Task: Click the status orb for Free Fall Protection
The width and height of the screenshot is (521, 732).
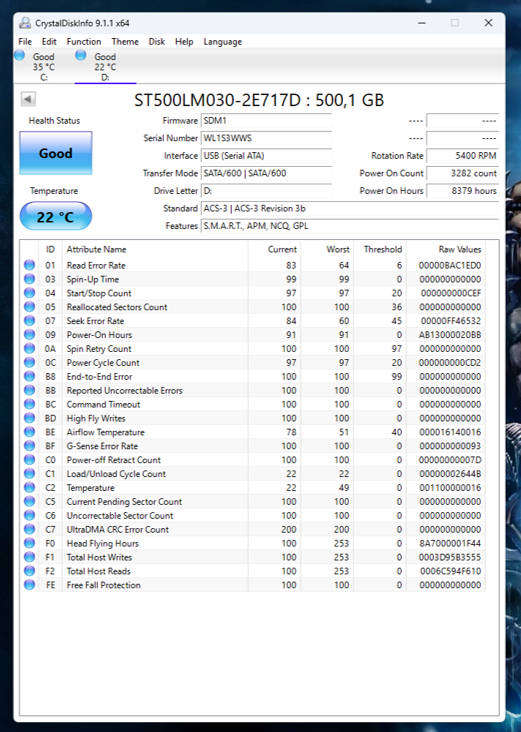Action: (x=29, y=584)
